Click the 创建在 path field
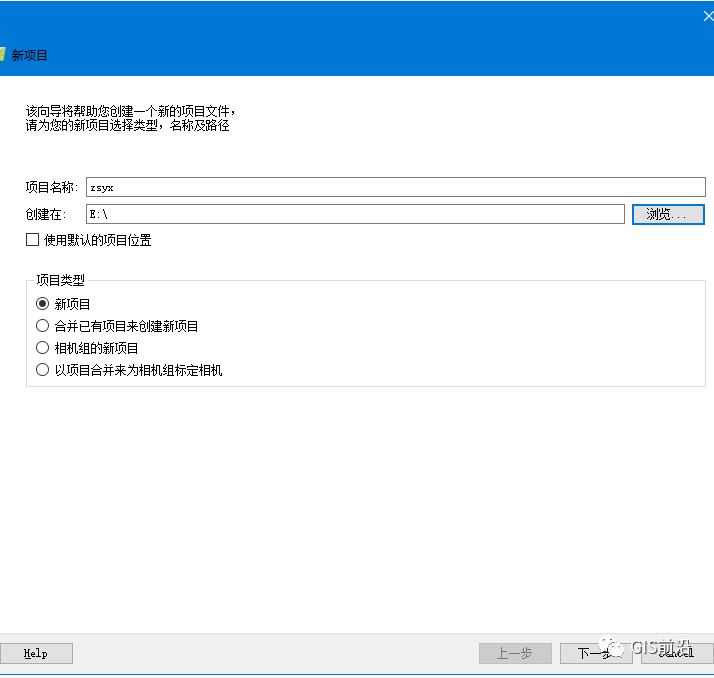Viewport: 714px width, 678px height. tap(355, 214)
